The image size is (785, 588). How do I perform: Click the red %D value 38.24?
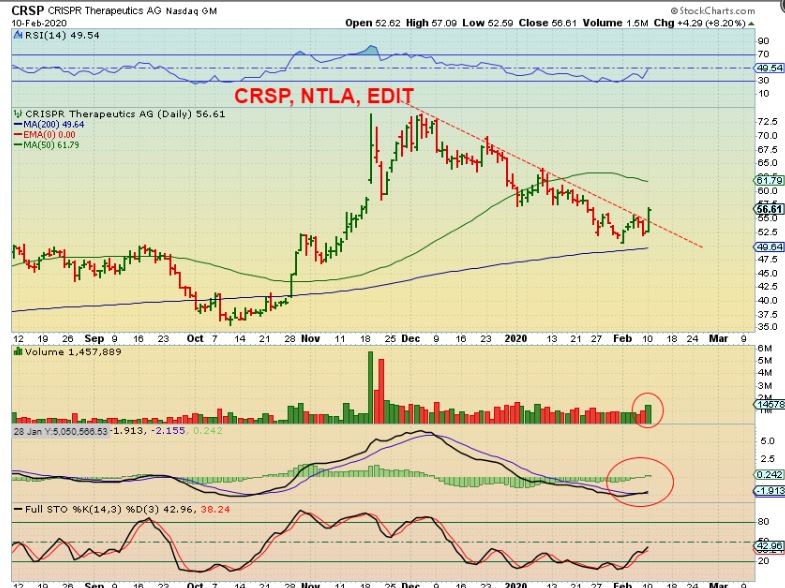[x=215, y=509]
